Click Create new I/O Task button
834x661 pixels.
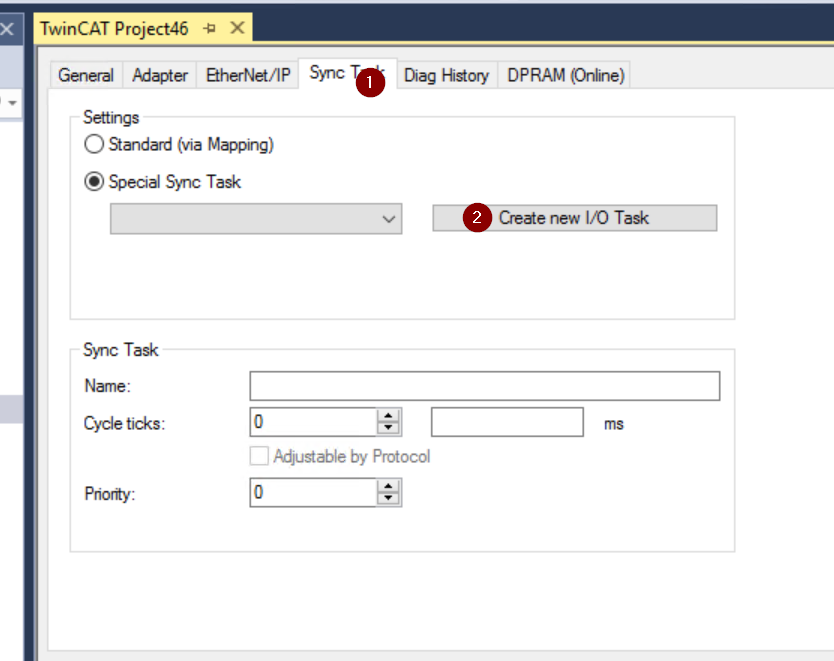(574, 218)
